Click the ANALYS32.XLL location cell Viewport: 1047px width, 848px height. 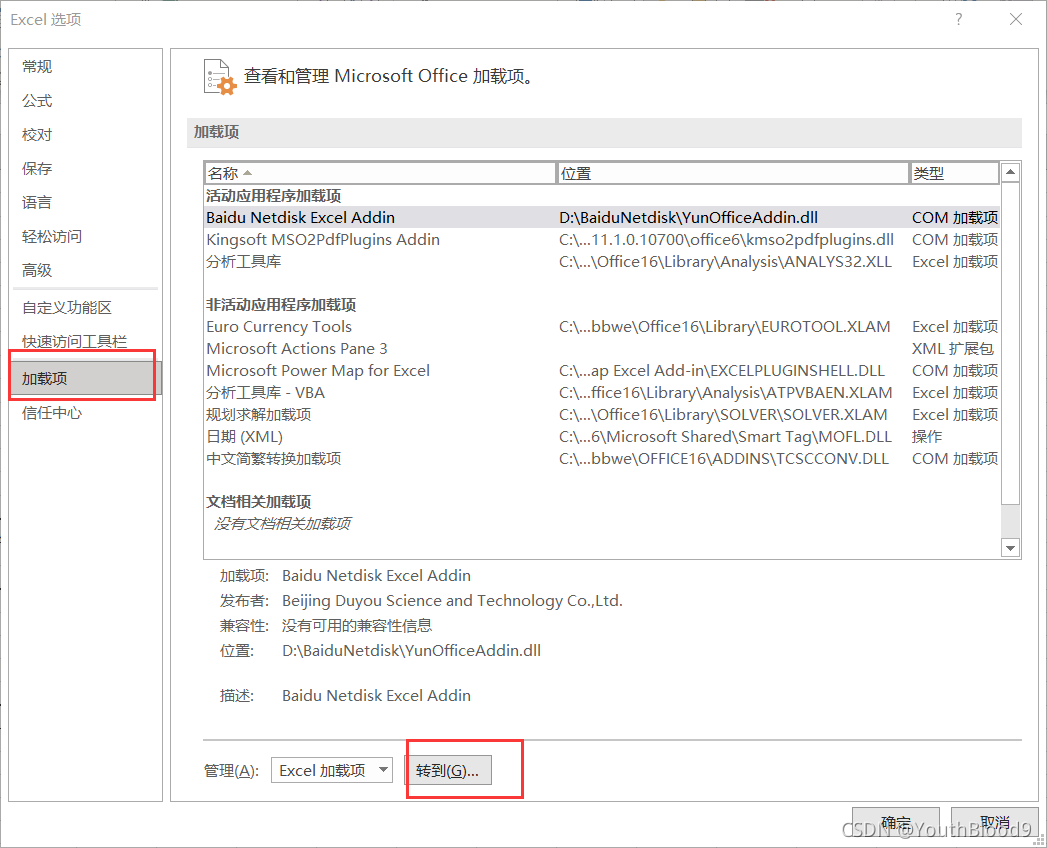[725, 262]
